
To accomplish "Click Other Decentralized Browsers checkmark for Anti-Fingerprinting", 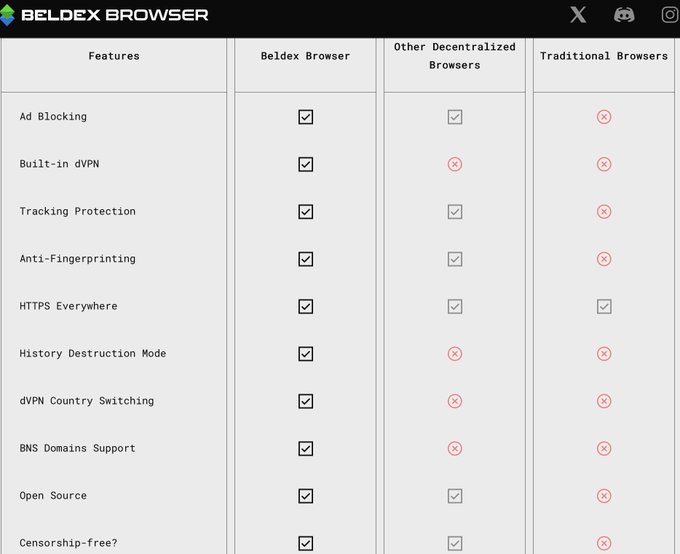I will [x=455, y=259].
